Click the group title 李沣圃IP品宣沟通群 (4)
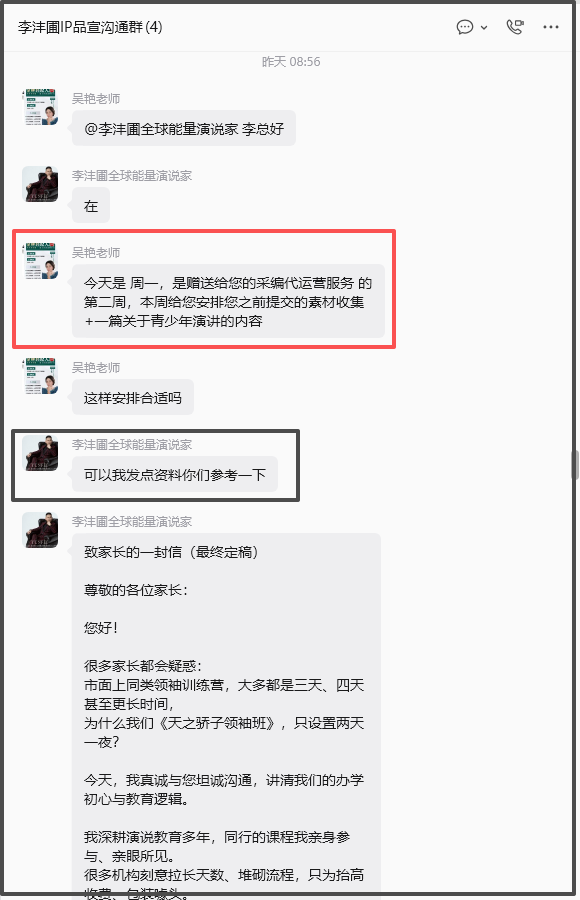 pos(90,27)
